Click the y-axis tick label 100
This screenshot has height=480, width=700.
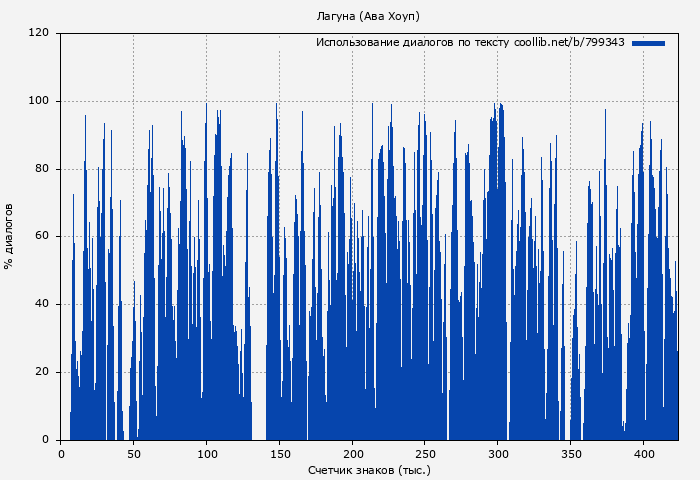tap(39, 101)
